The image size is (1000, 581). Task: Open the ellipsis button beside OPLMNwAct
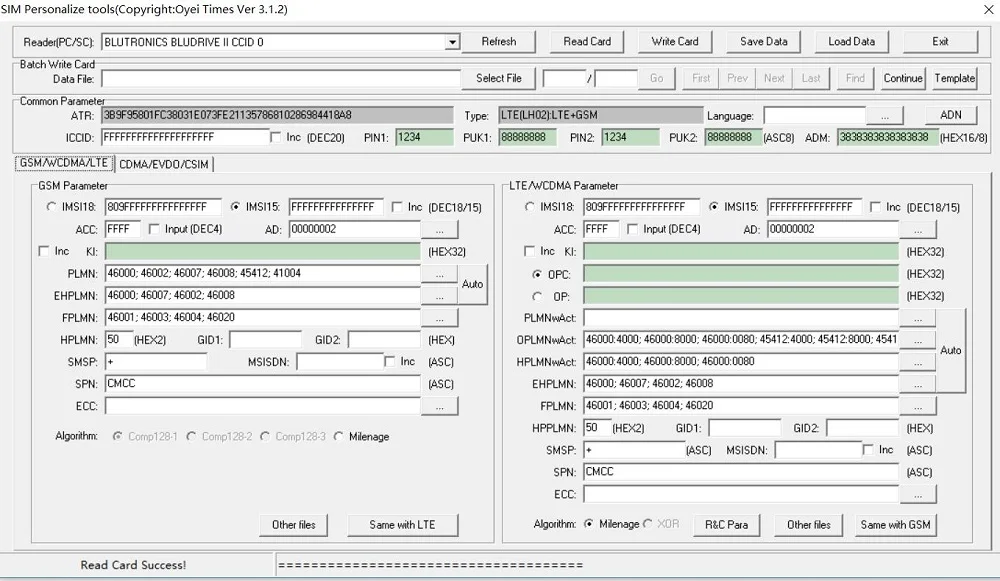click(x=918, y=341)
